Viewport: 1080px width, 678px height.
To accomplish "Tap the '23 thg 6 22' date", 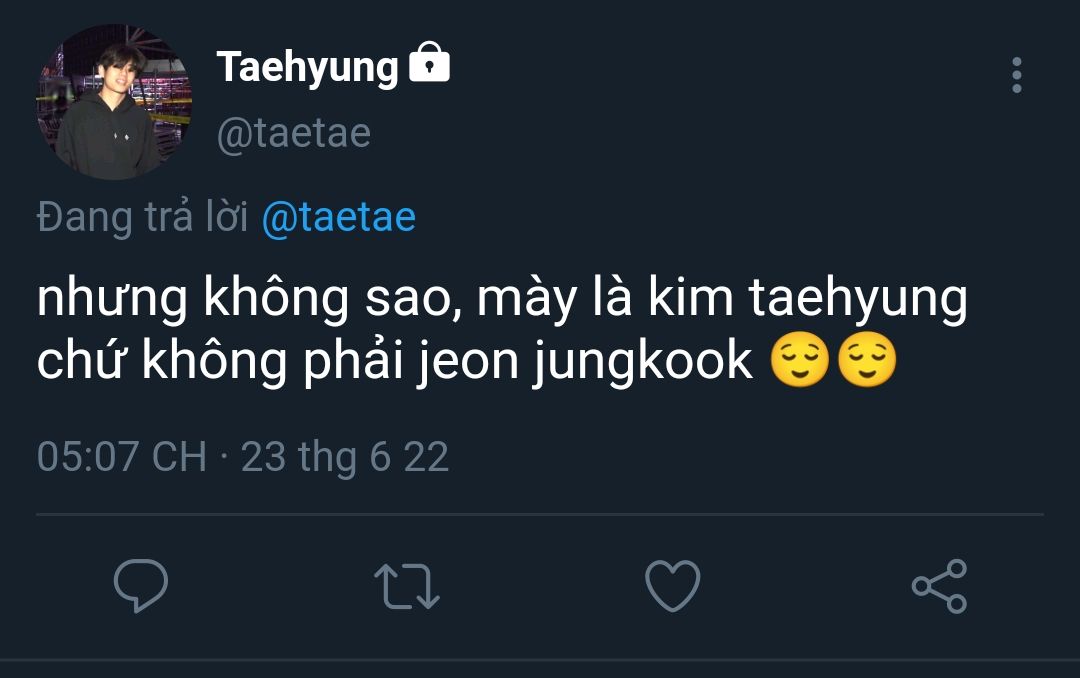I will click(344, 457).
